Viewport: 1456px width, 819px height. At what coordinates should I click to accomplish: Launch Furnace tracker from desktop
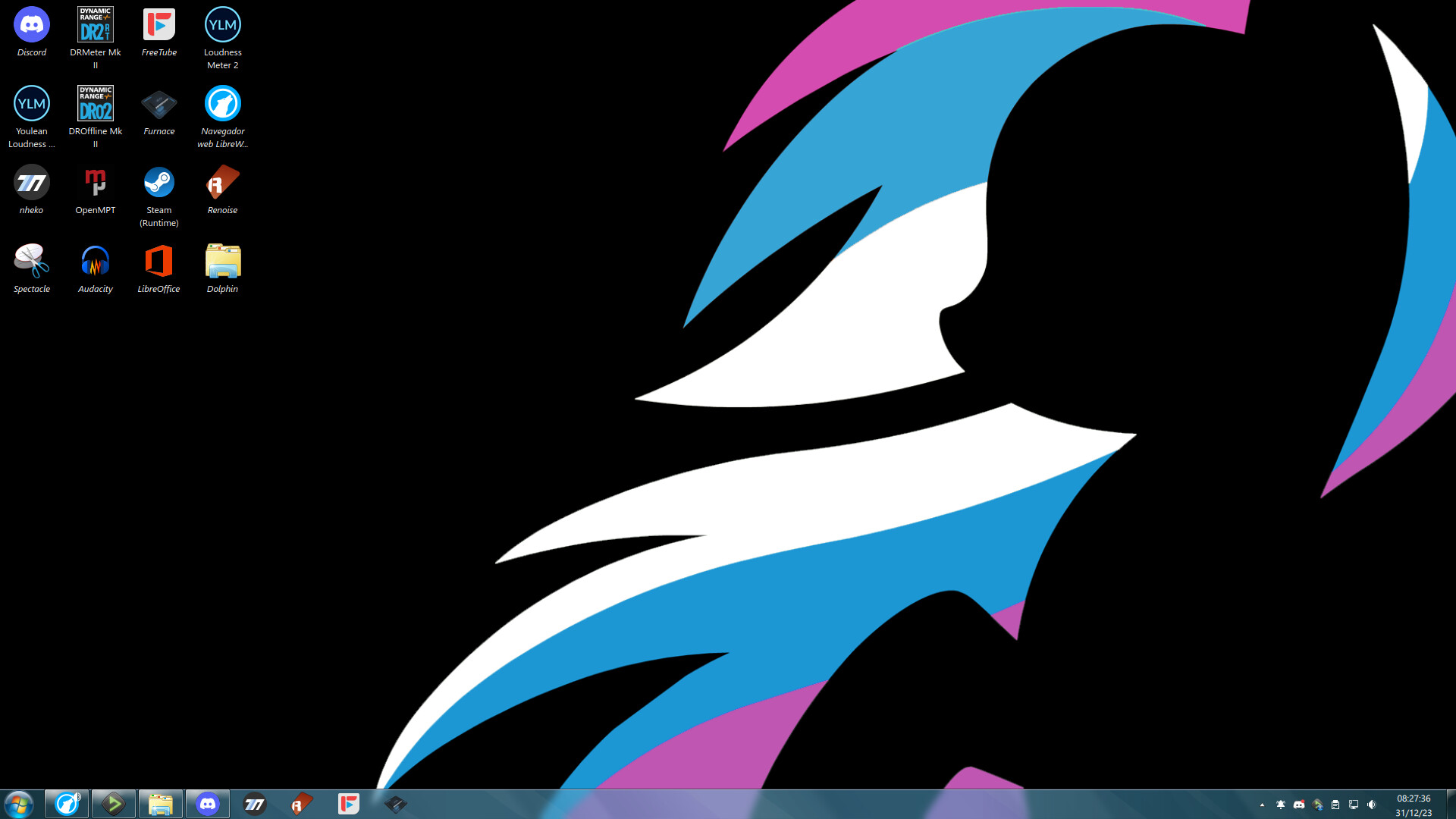click(159, 105)
